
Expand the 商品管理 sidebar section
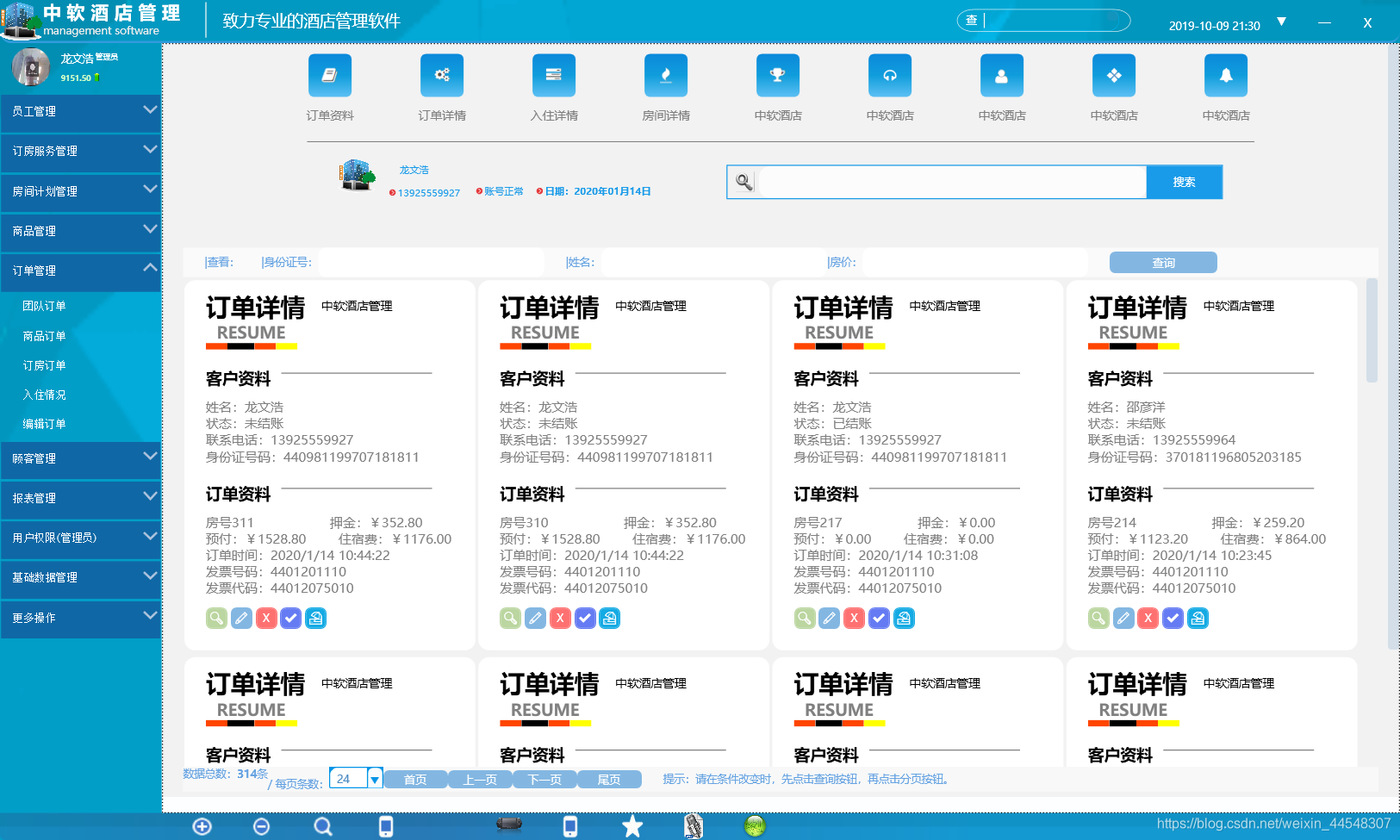tap(80, 231)
